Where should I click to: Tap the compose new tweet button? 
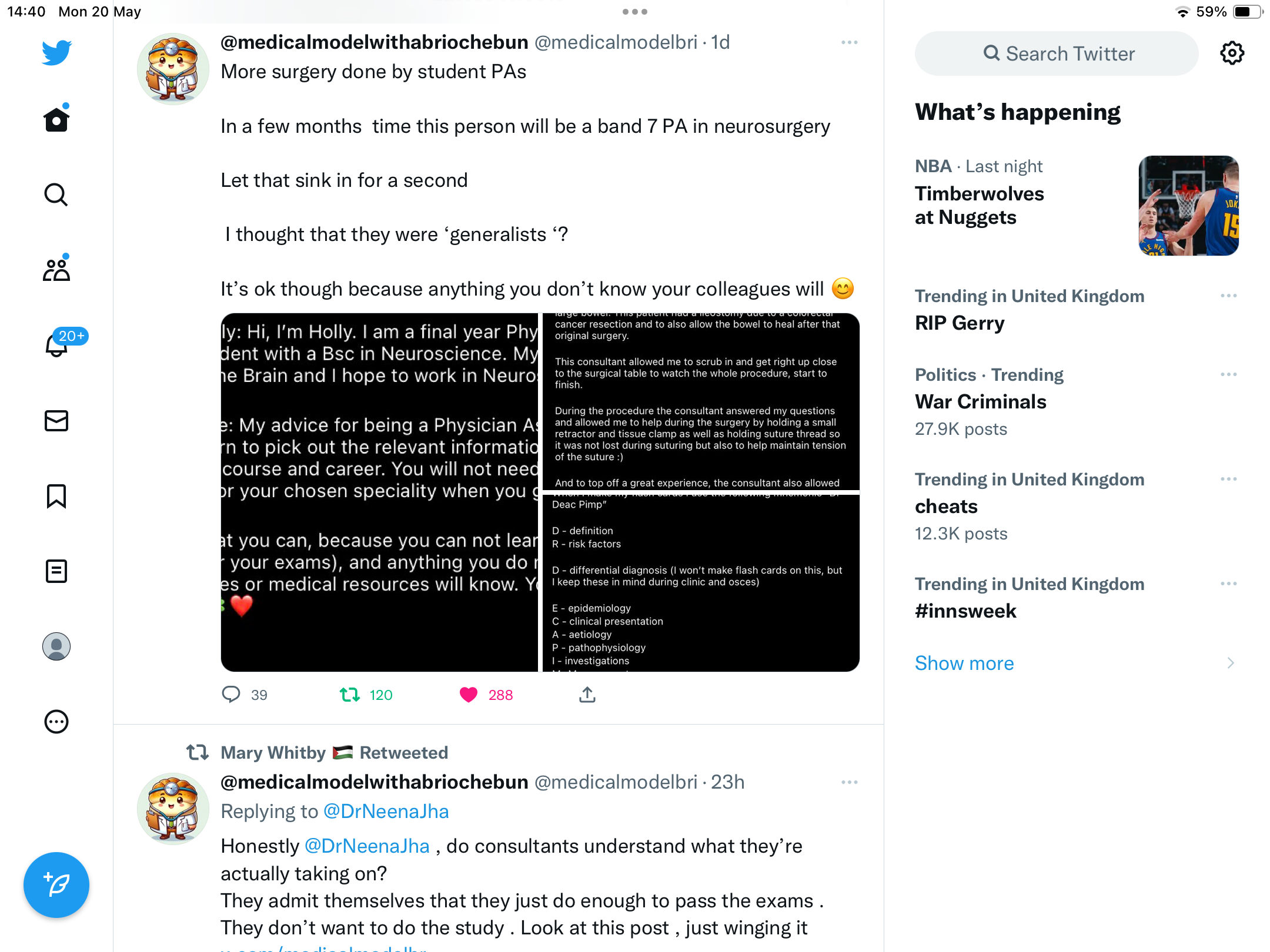tap(56, 885)
